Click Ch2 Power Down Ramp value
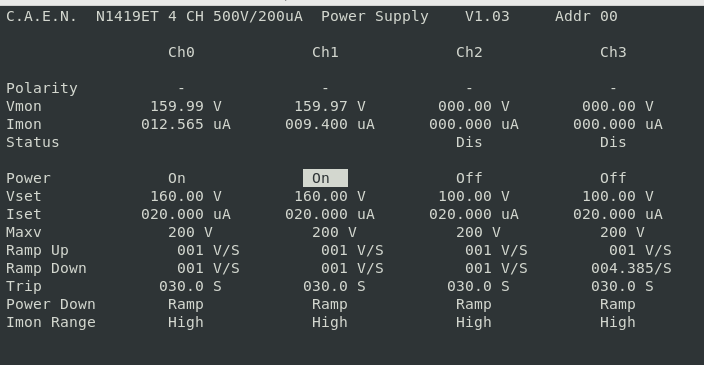The height and width of the screenshot is (365, 704). tap(474, 305)
